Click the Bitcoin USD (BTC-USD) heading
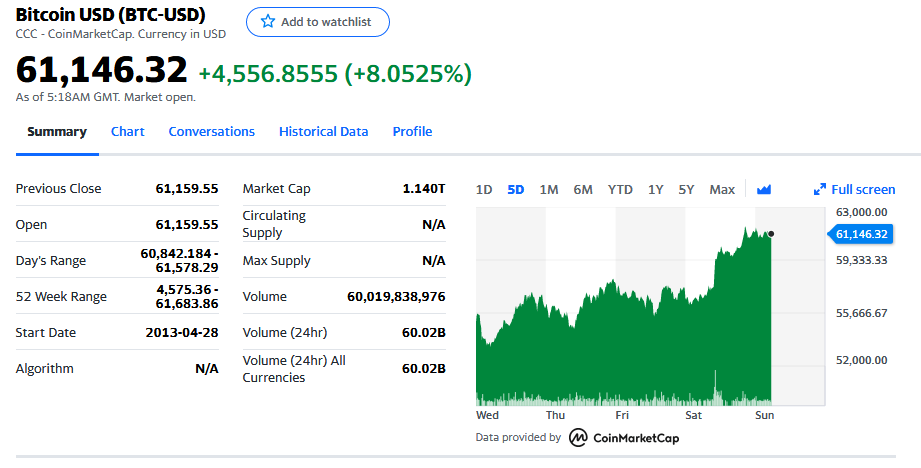This screenshot has width=921, height=468. (110, 14)
